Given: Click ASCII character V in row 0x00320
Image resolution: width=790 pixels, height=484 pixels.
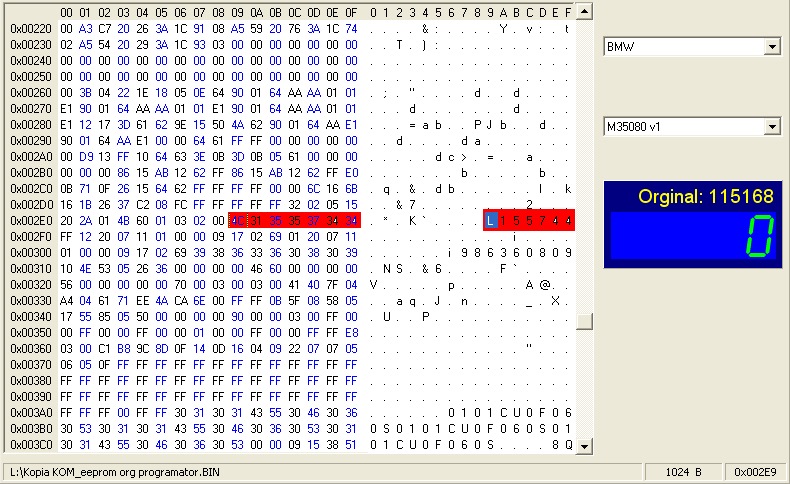Looking at the screenshot, I should (x=373, y=285).
